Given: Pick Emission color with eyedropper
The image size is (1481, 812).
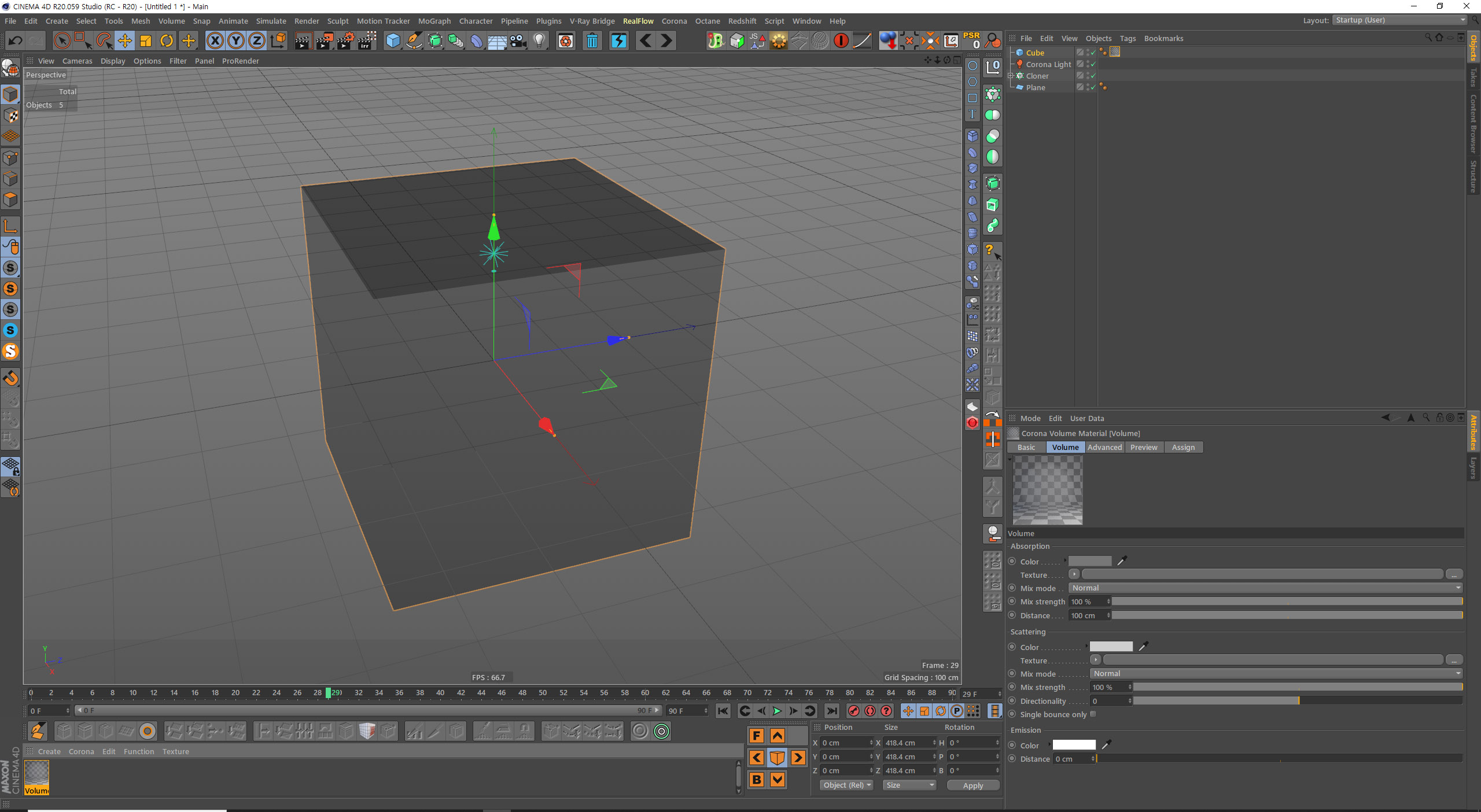Looking at the screenshot, I should coord(1106,744).
